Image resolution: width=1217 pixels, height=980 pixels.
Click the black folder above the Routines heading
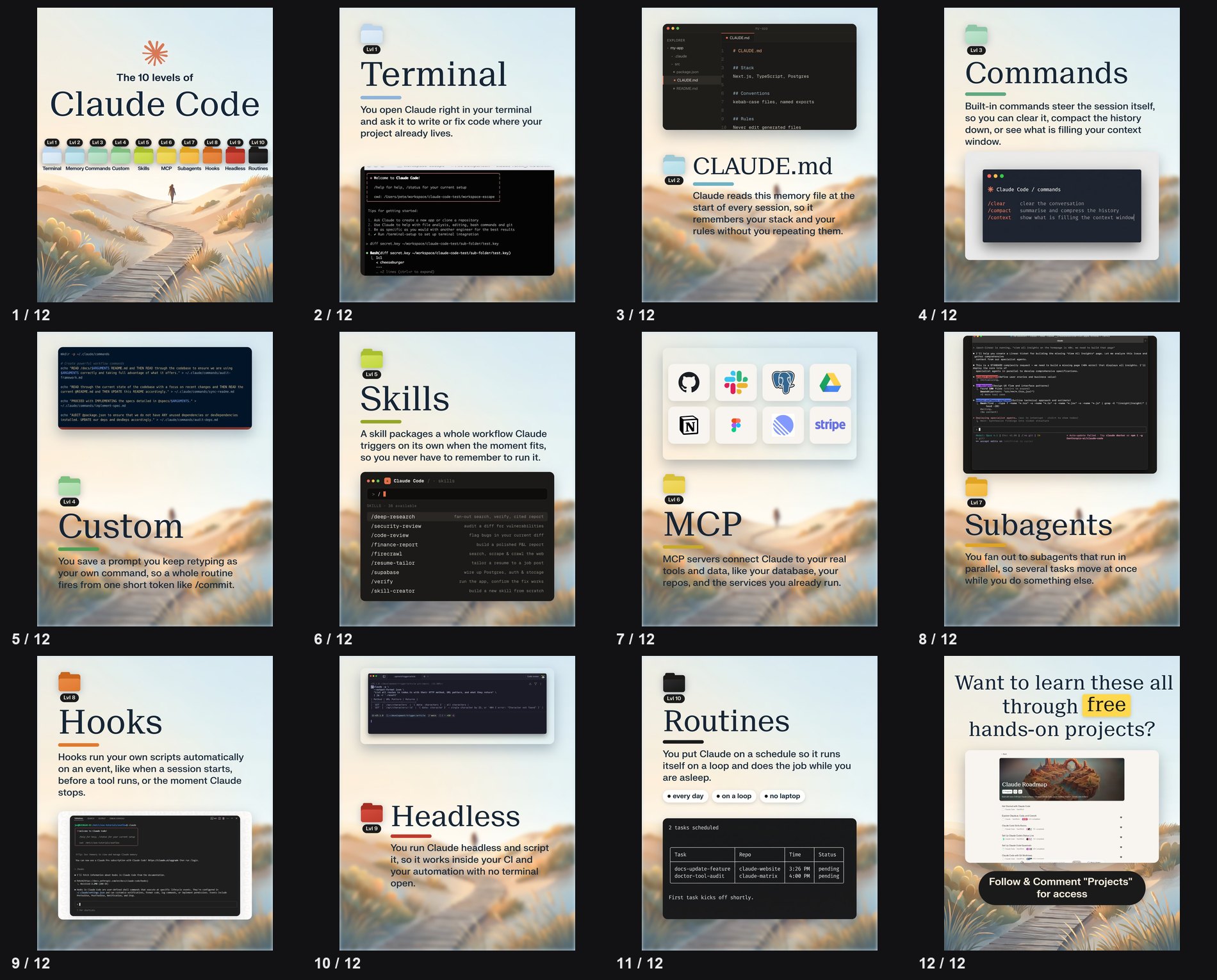pos(674,683)
